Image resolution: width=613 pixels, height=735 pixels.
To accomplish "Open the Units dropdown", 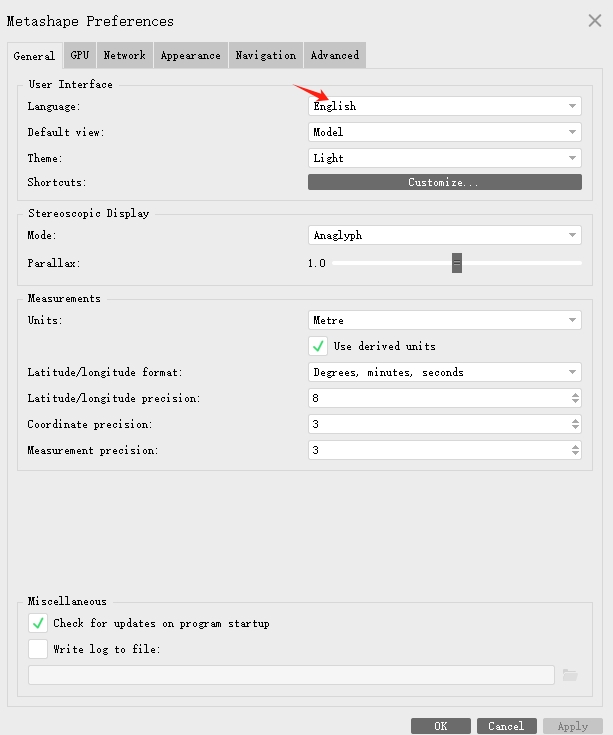I will [444, 321].
